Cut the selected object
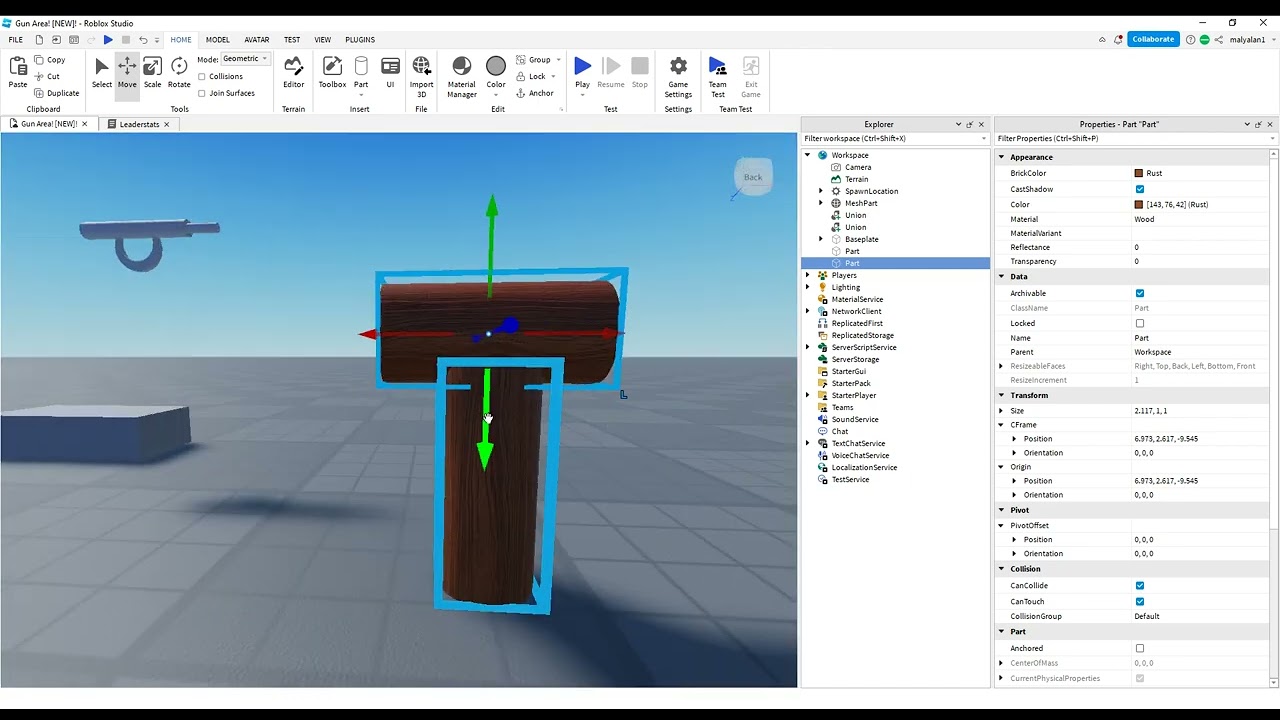Image resolution: width=1280 pixels, height=720 pixels. [47, 76]
